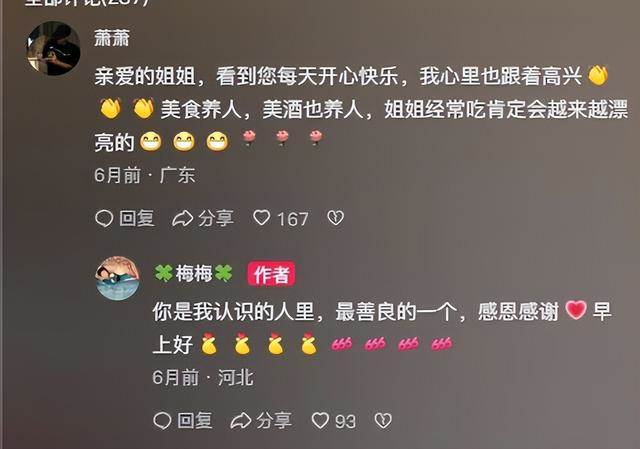Like 梅梅's reply with heart icon

click(320, 420)
